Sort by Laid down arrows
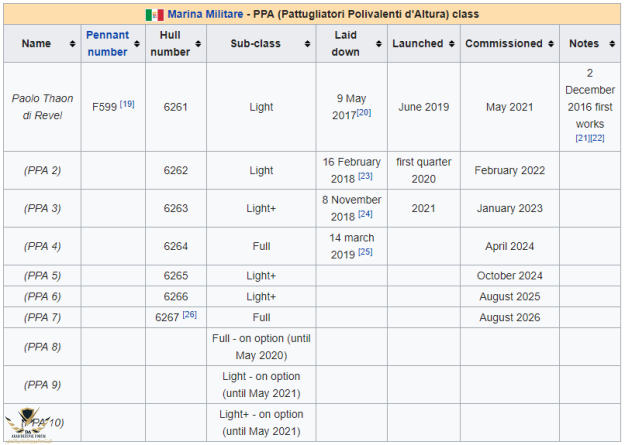 click(x=379, y=43)
